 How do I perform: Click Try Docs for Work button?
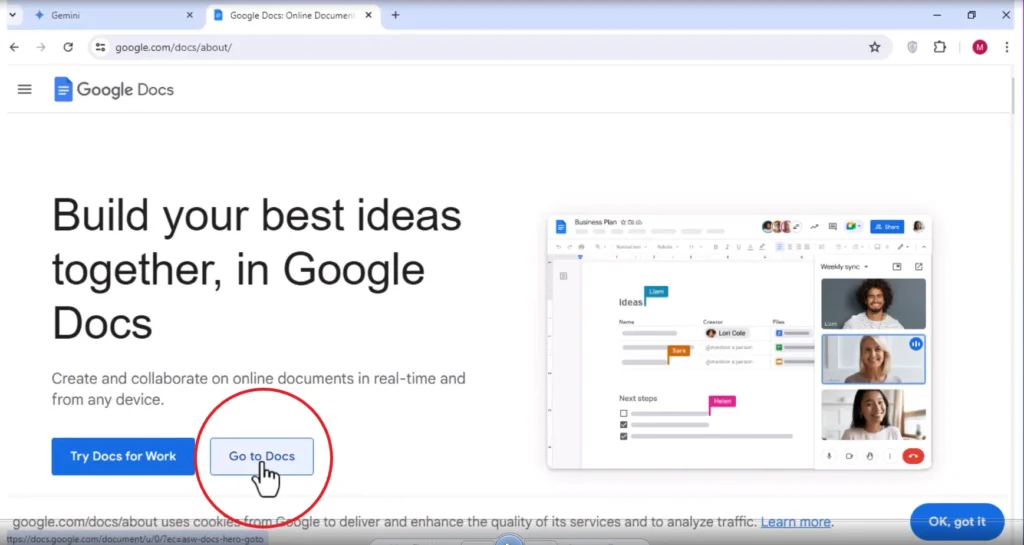(x=123, y=456)
